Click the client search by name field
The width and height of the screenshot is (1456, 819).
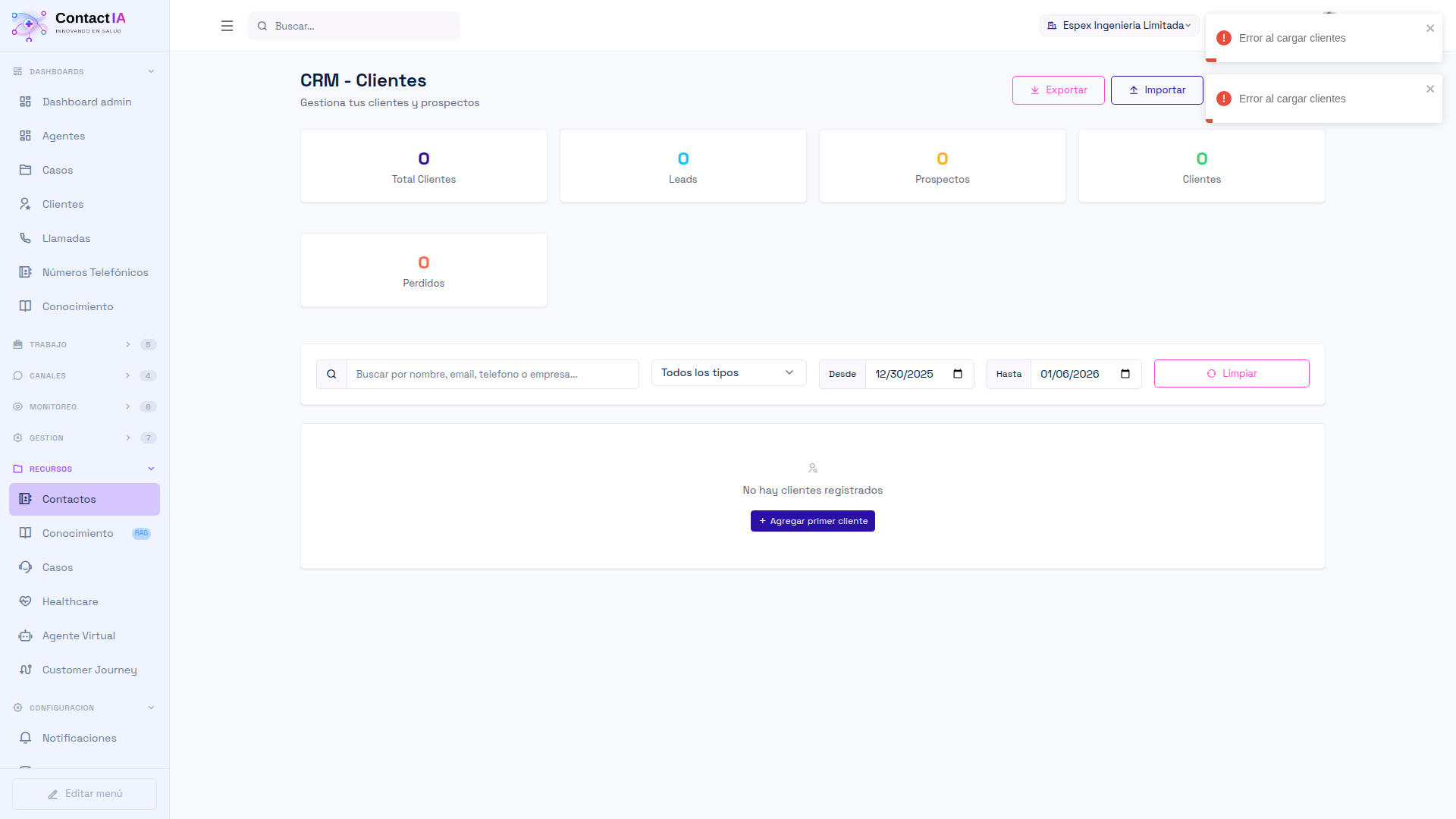[x=492, y=374]
